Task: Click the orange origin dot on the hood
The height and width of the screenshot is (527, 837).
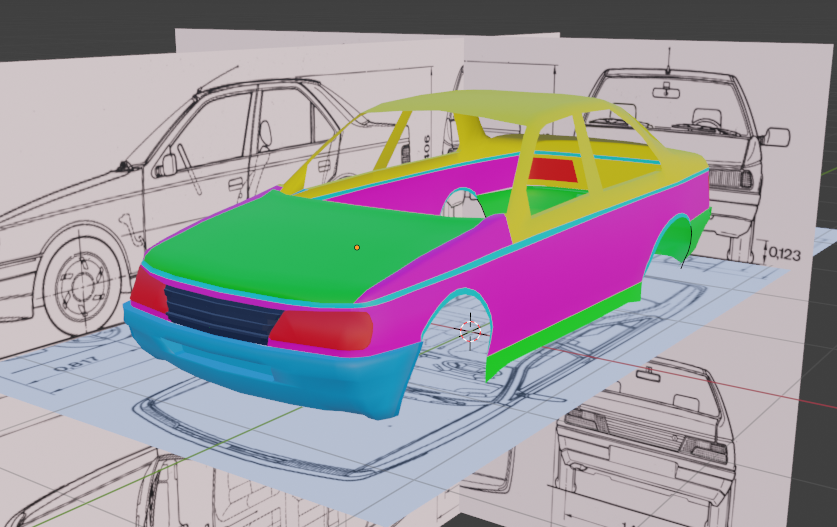Action: pyautogui.click(x=357, y=247)
